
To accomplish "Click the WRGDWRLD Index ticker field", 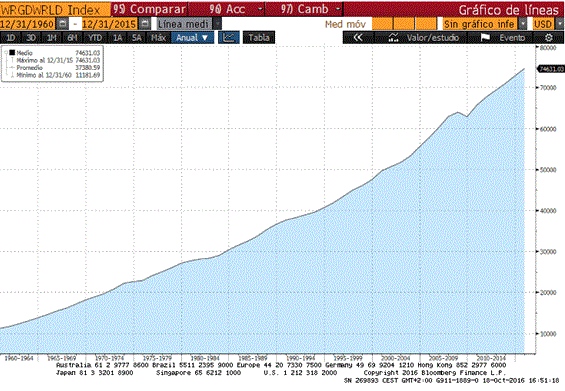I will (x=55, y=9).
